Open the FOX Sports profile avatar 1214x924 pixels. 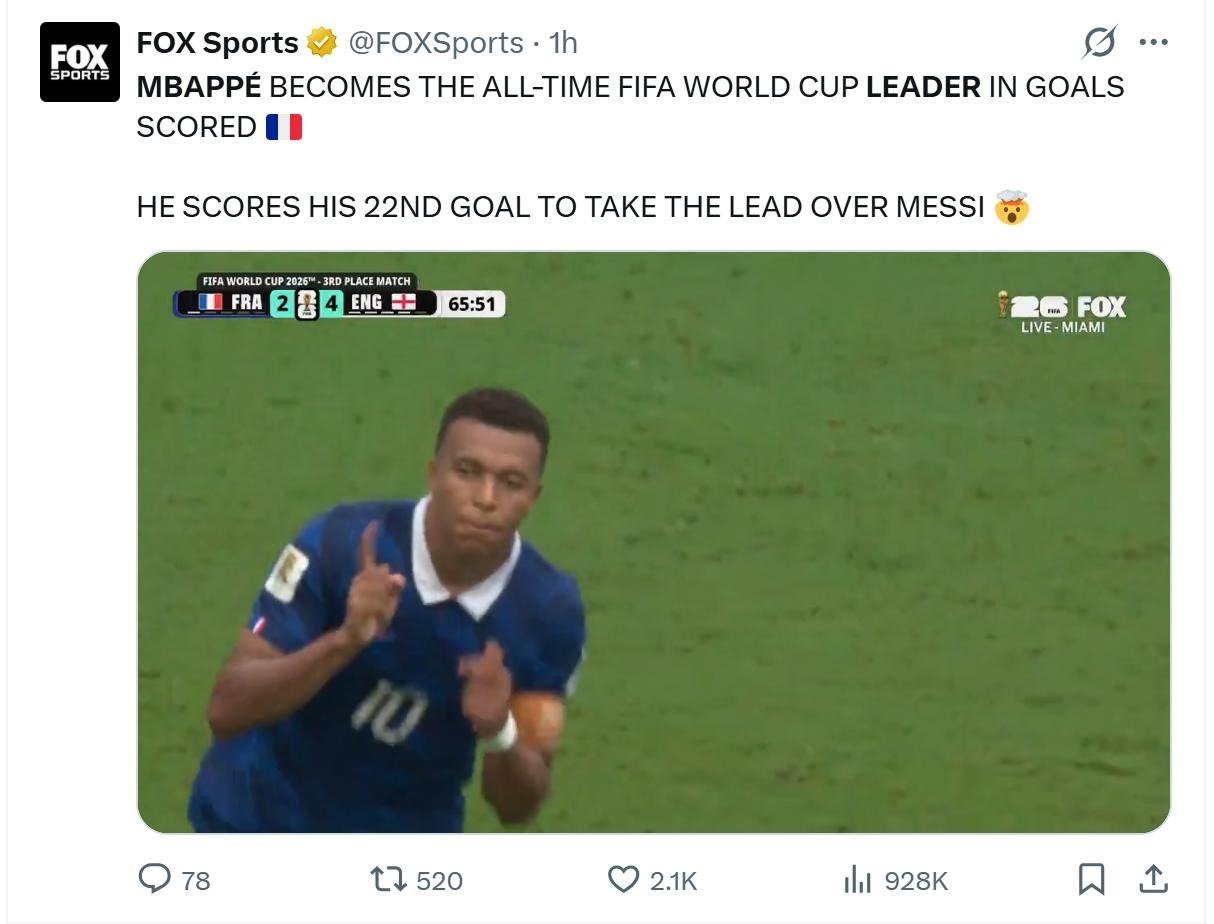pyautogui.click(x=80, y=62)
